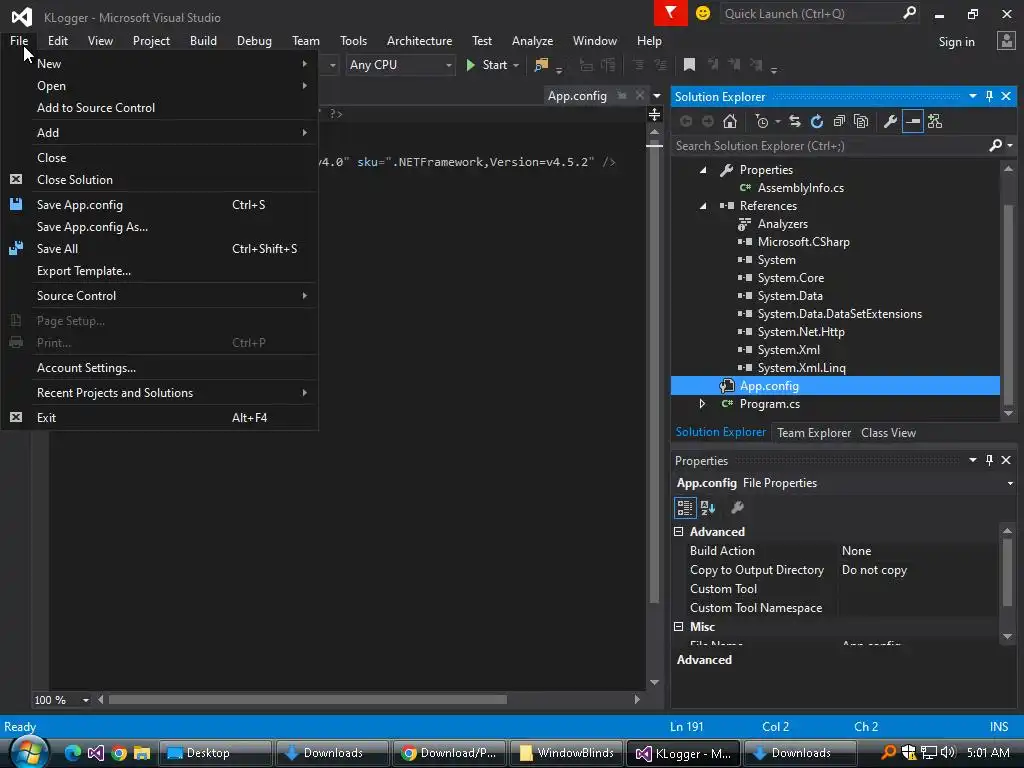Select the Analyzers reference item
The image size is (1024, 768).
pyautogui.click(x=782, y=224)
